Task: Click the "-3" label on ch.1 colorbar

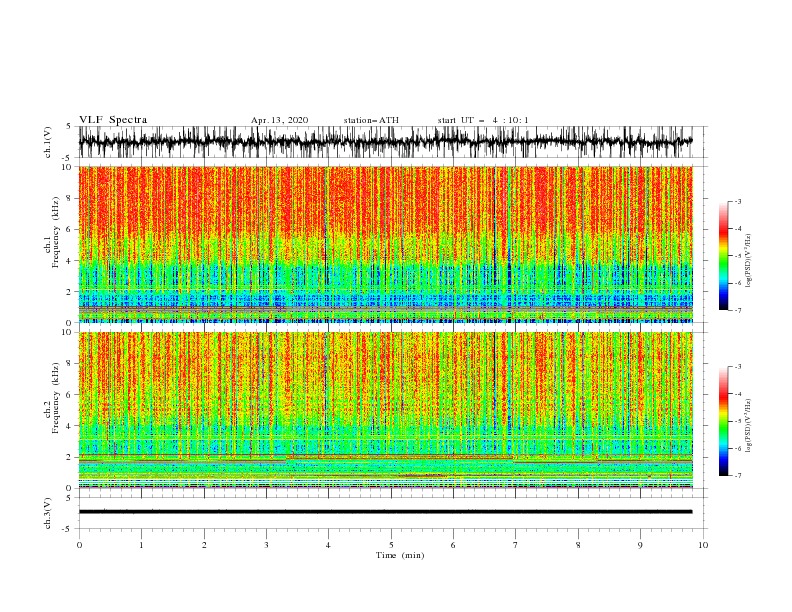Action: [737, 201]
